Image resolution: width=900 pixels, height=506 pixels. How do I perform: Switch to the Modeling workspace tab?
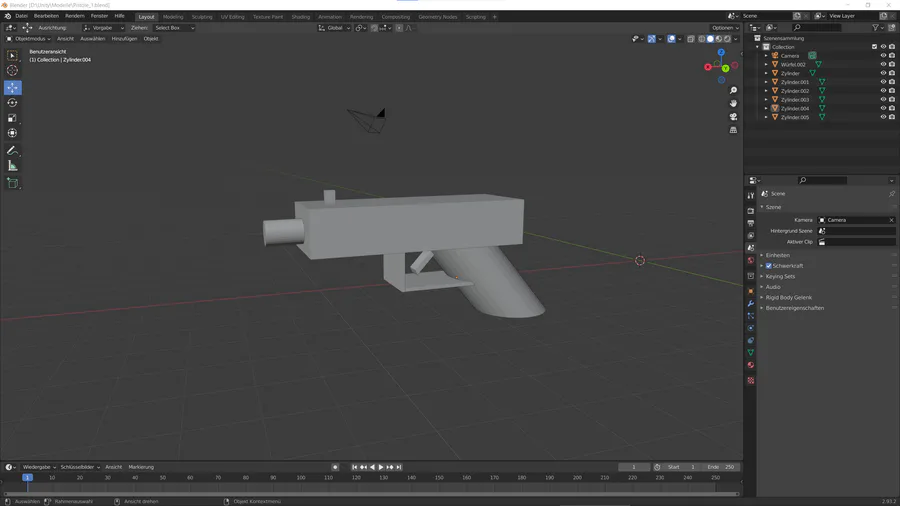(173, 17)
